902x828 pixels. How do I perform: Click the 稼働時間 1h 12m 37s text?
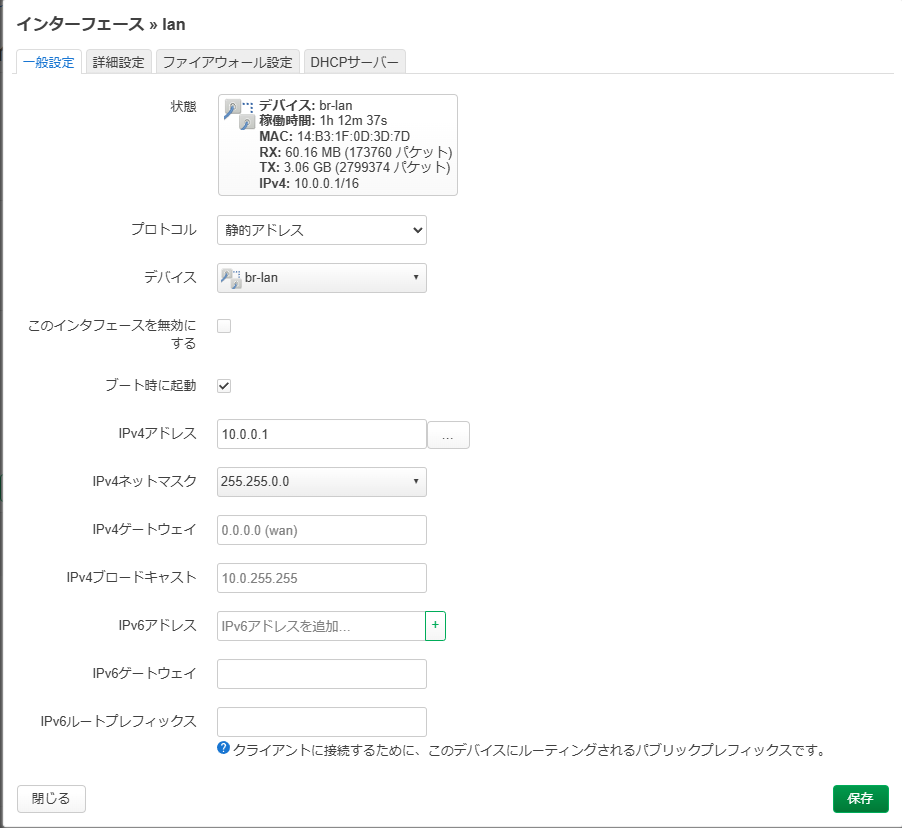(323, 121)
